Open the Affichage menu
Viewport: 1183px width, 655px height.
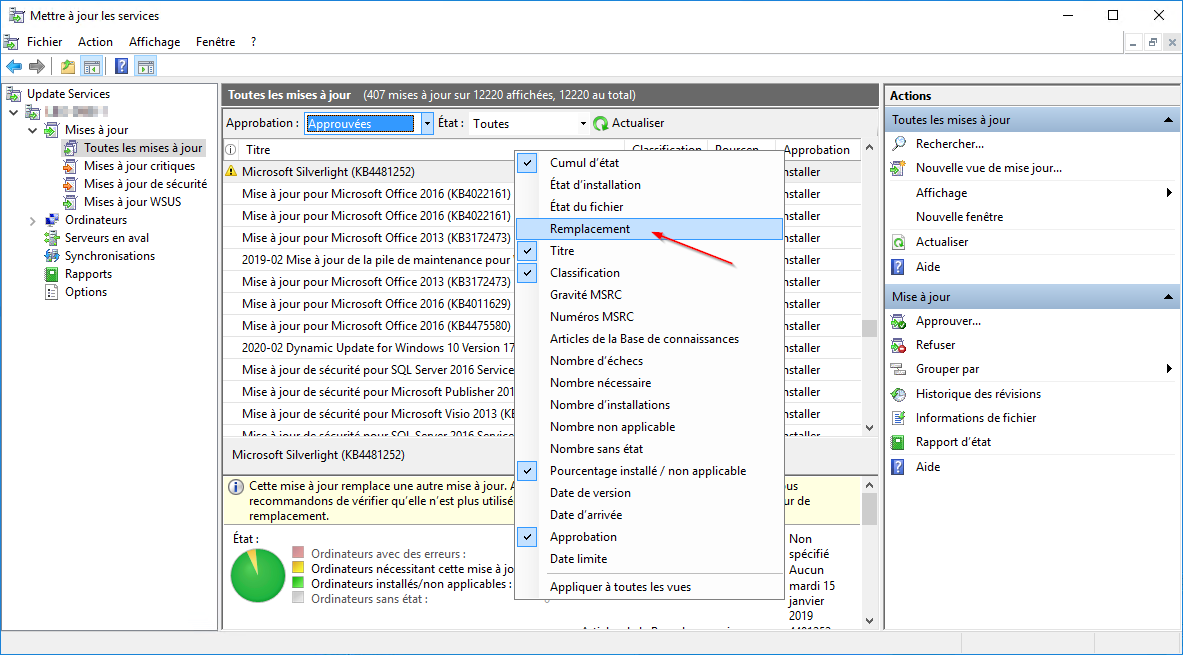(154, 42)
